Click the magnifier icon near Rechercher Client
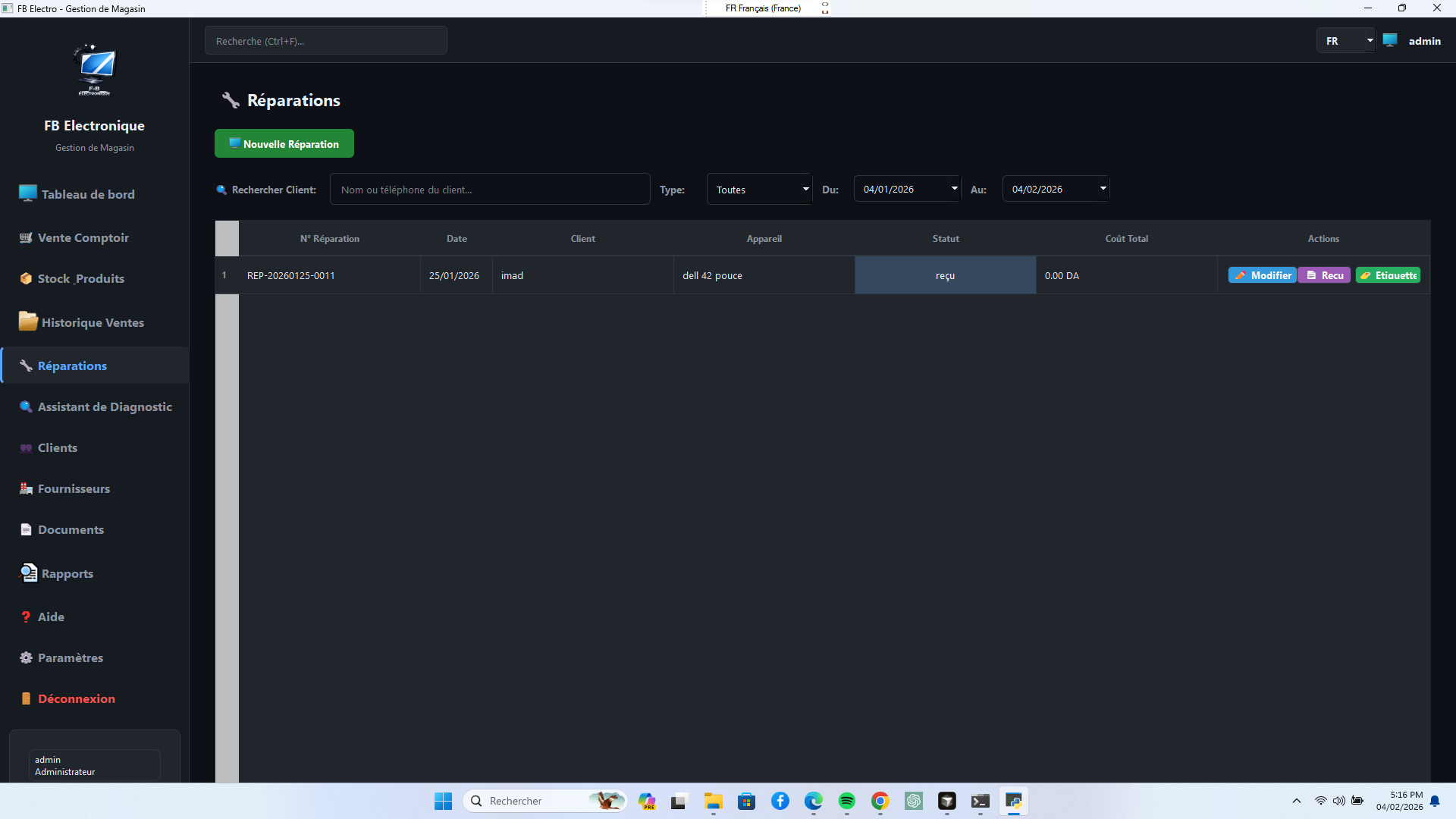Viewport: 1456px width, 819px height. (x=221, y=190)
